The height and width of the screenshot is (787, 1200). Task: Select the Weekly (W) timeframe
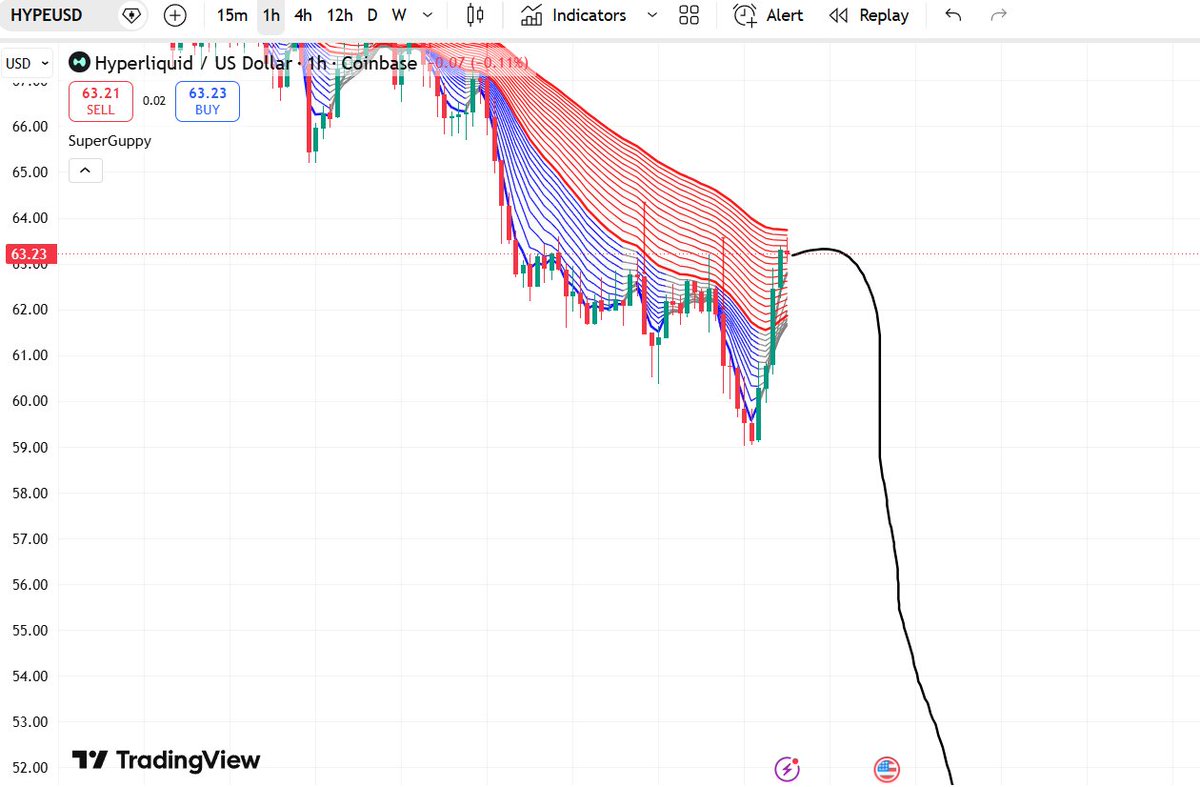[x=399, y=16]
